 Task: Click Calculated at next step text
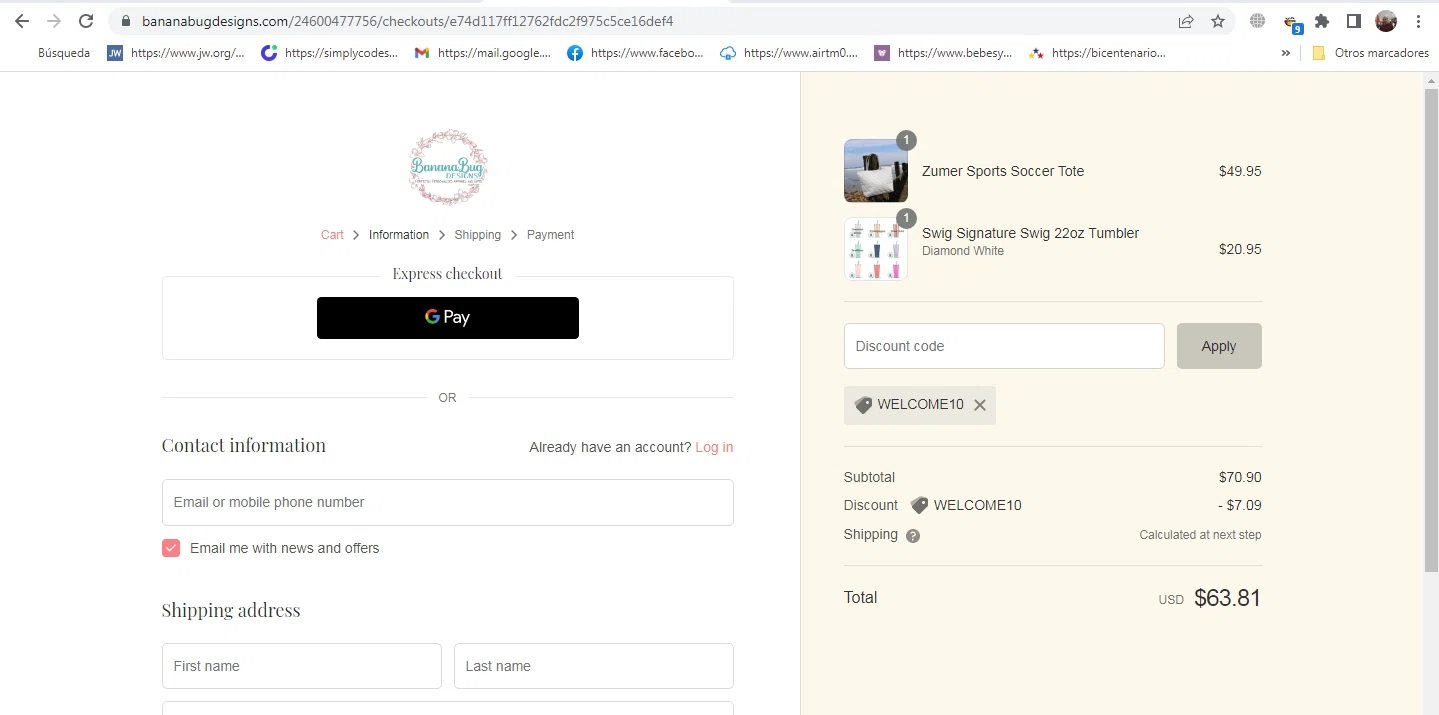(1200, 535)
